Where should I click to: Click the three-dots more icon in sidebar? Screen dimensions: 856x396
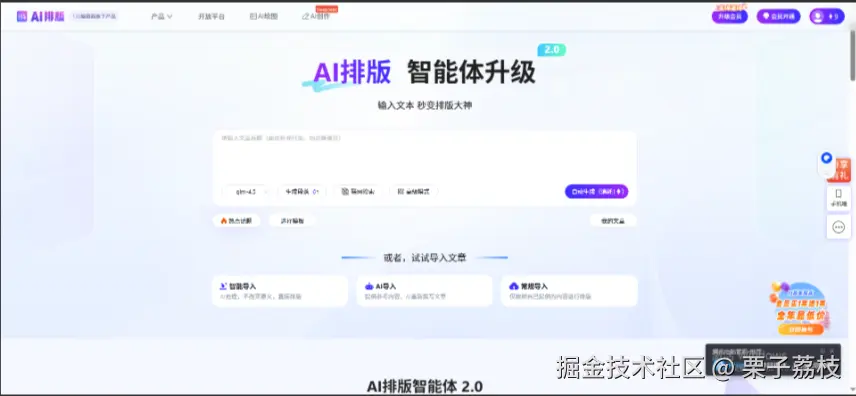[839, 226]
